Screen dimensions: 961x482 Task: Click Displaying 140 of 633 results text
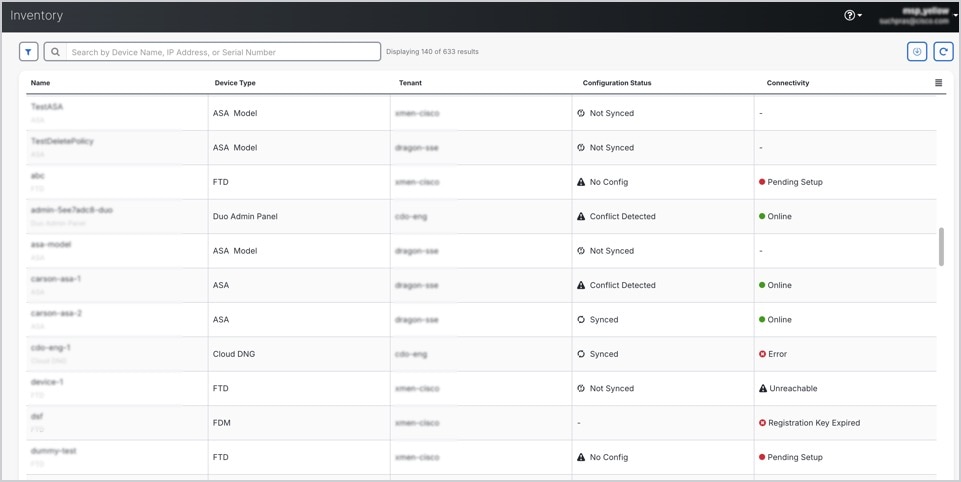(x=432, y=52)
